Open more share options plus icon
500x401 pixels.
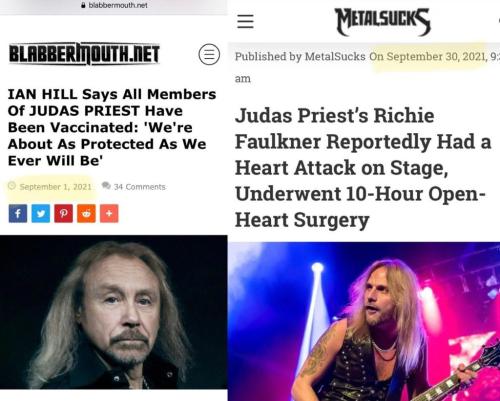click(109, 213)
